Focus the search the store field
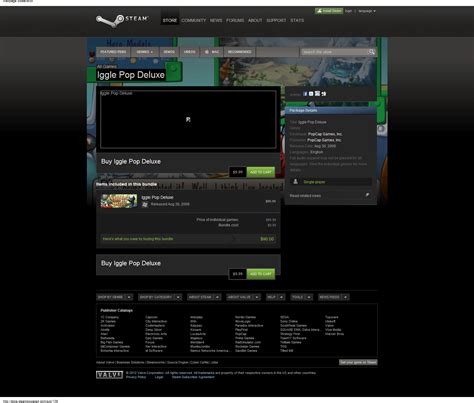The image size is (474, 403). 334,52
